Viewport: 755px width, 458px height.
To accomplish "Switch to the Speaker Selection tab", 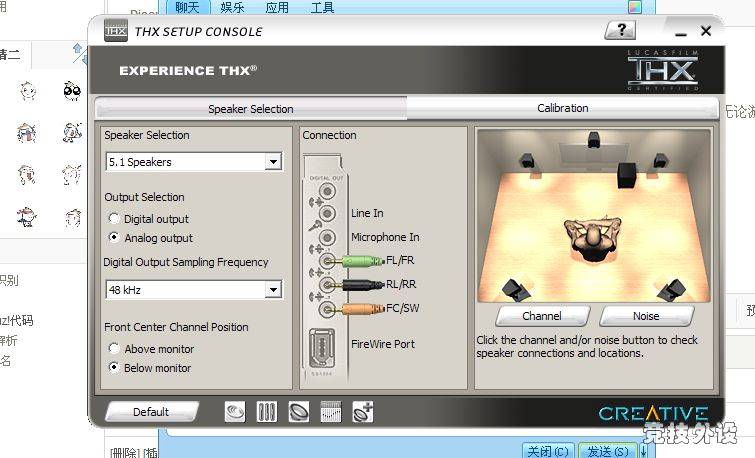I will (x=250, y=109).
